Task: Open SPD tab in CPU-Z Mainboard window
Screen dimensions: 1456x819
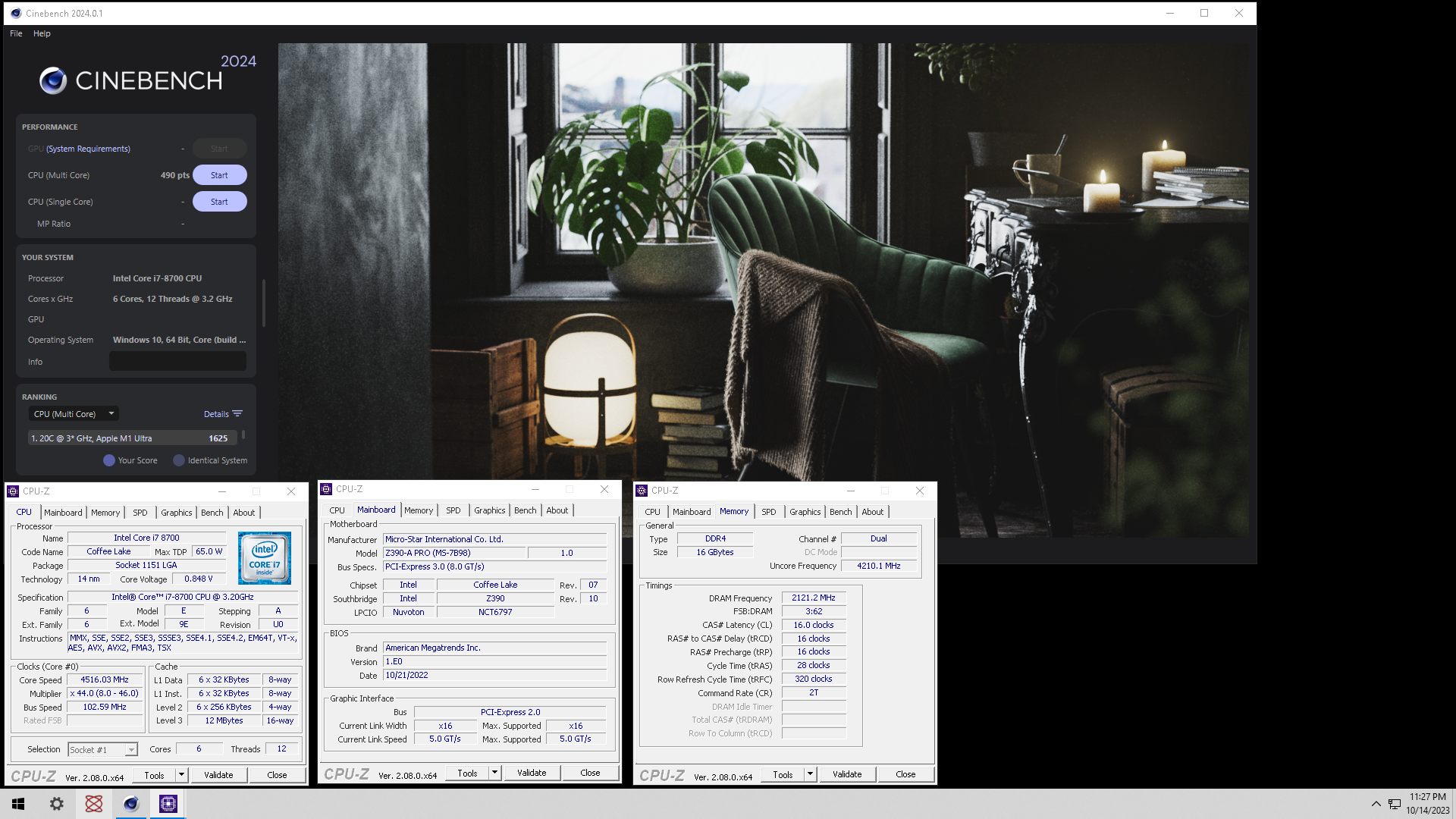Action: click(x=453, y=510)
